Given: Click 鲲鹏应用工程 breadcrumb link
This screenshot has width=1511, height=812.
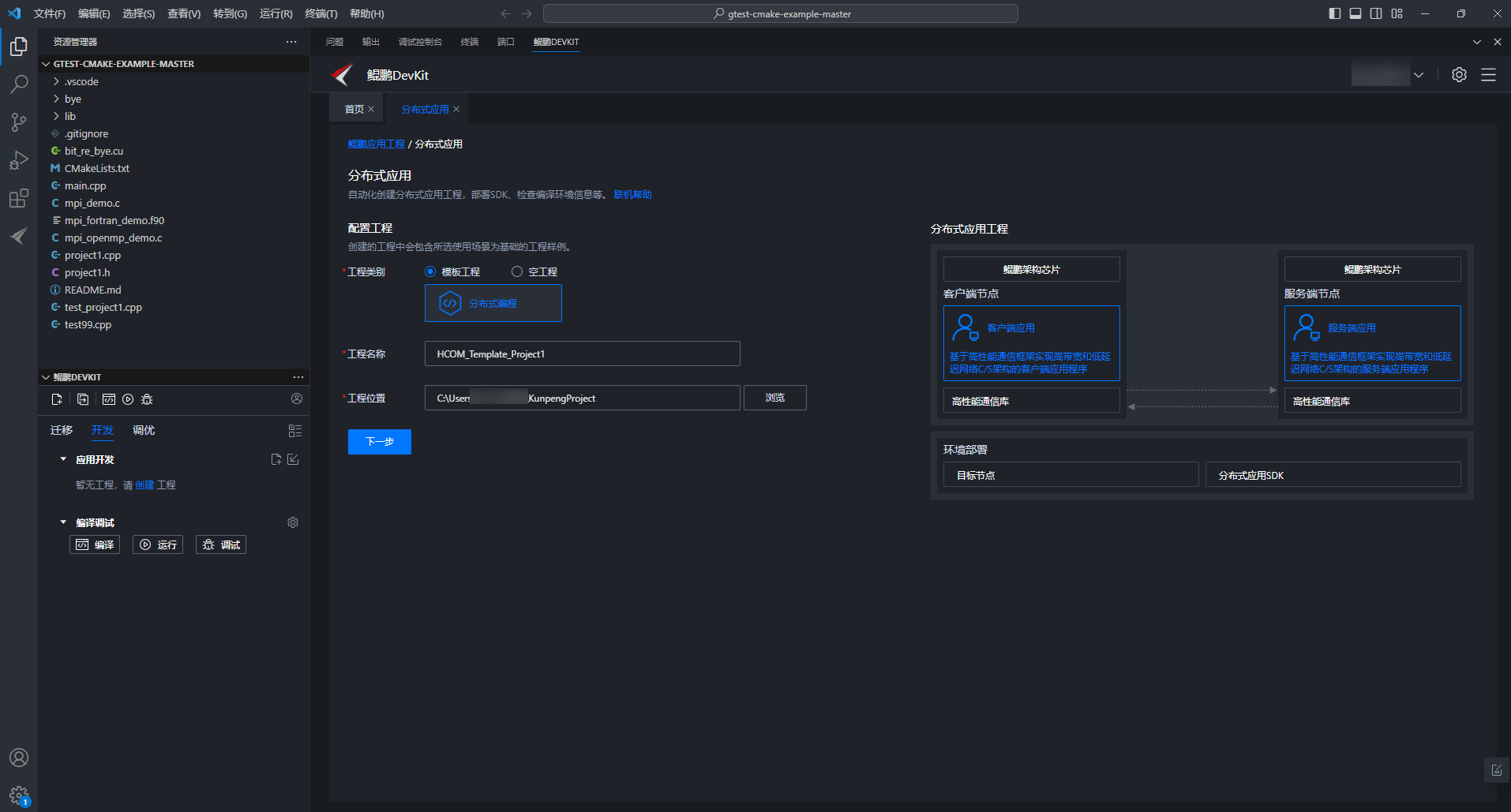Looking at the screenshot, I should click(377, 144).
